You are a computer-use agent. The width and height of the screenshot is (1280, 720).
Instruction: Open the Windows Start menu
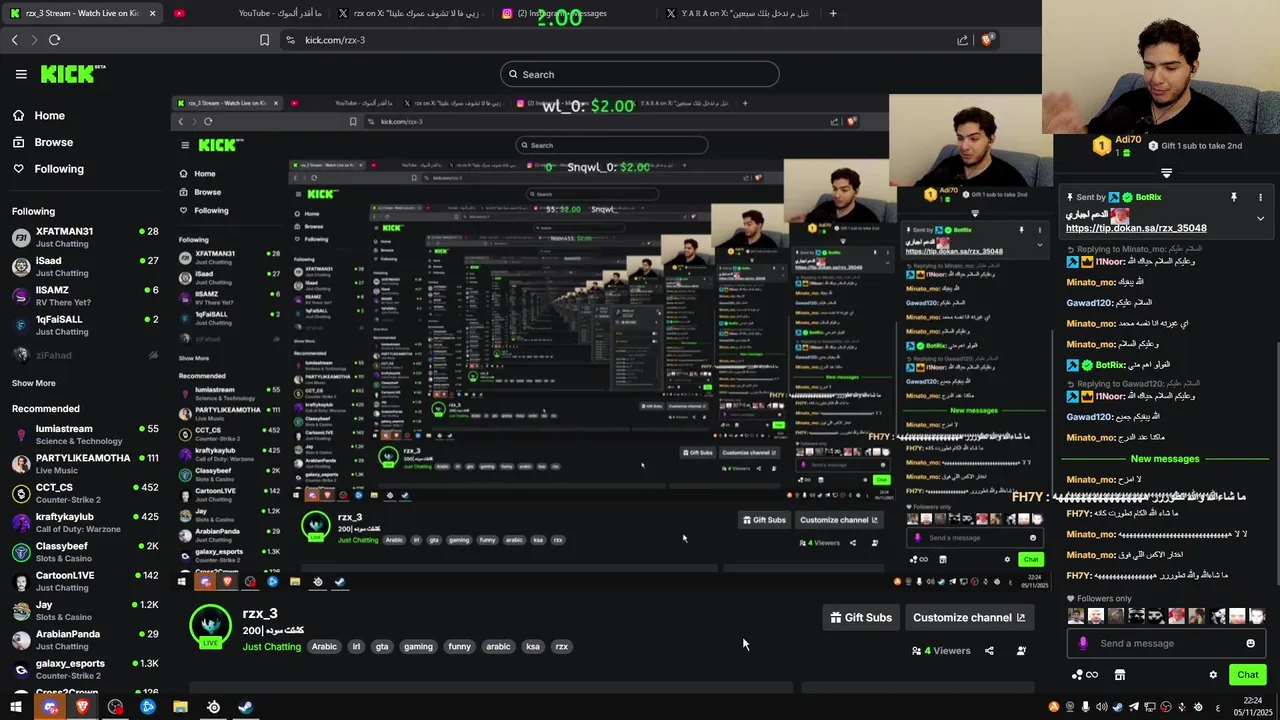point(16,707)
